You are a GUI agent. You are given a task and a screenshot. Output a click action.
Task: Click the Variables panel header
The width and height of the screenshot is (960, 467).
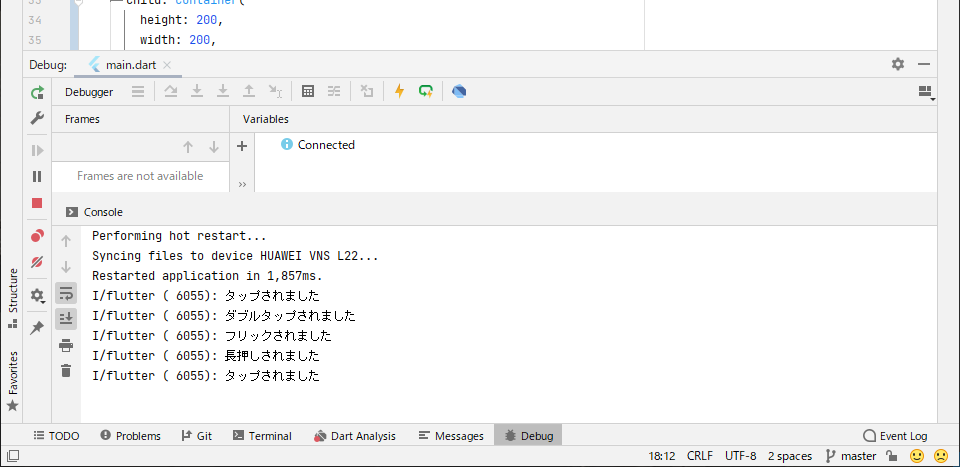[266, 119]
